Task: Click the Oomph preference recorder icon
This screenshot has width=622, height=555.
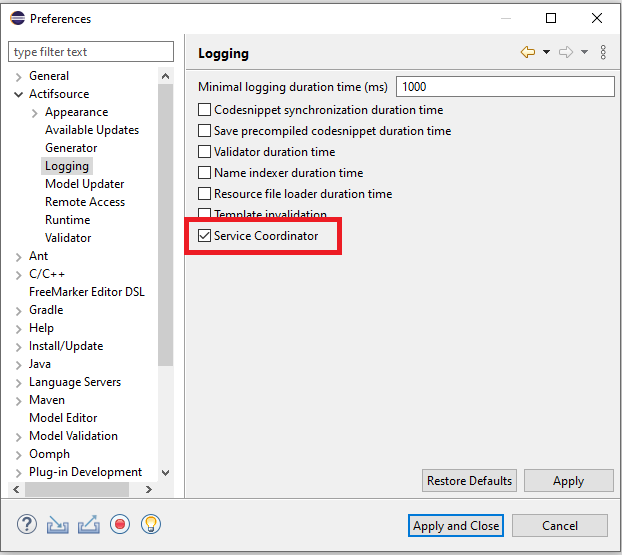Action: (x=120, y=524)
